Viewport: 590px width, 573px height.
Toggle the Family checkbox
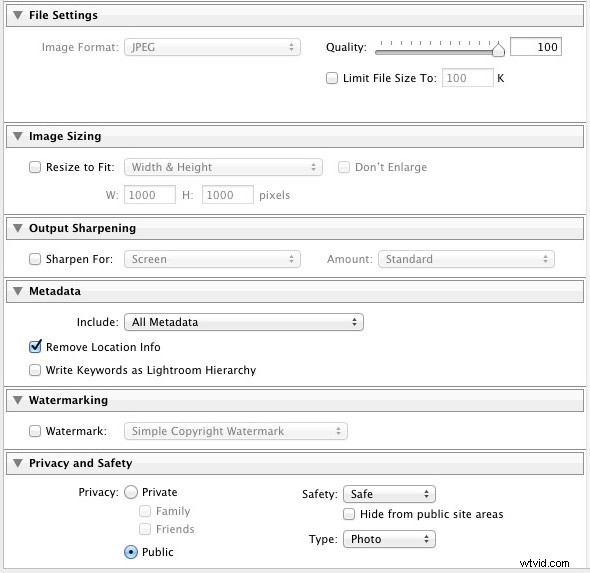pyautogui.click(x=145, y=511)
